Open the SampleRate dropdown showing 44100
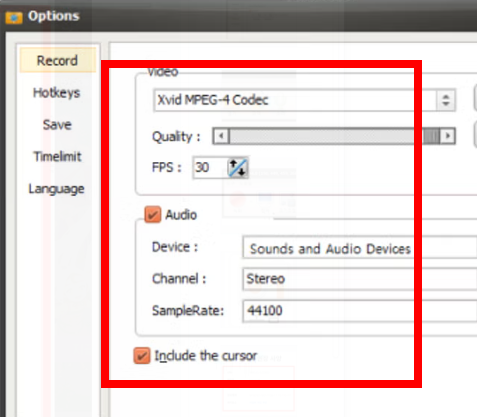Image resolution: width=477 pixels, height=417 pixels. click(x=360, y=311)
